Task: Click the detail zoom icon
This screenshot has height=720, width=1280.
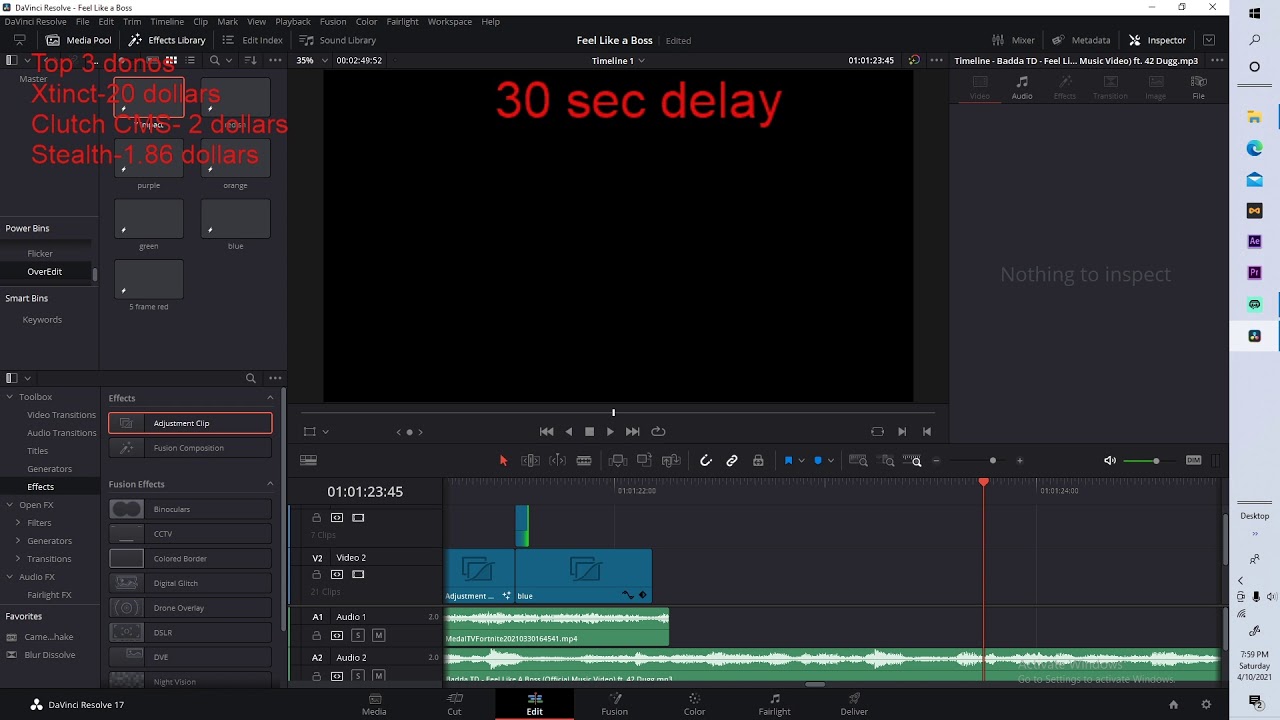Action: tap(887, 460)
